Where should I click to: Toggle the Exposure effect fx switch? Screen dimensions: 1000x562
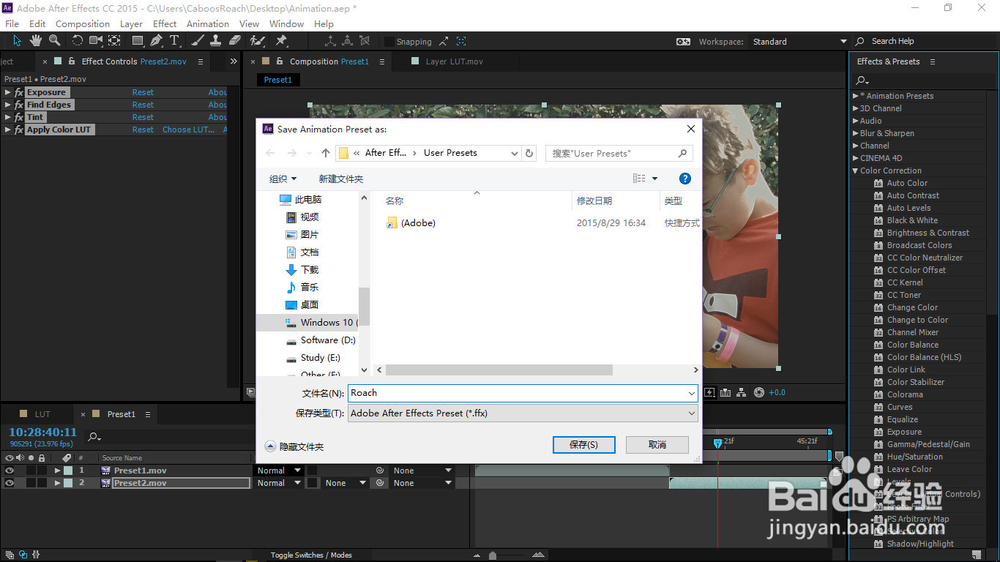(19, 92)
